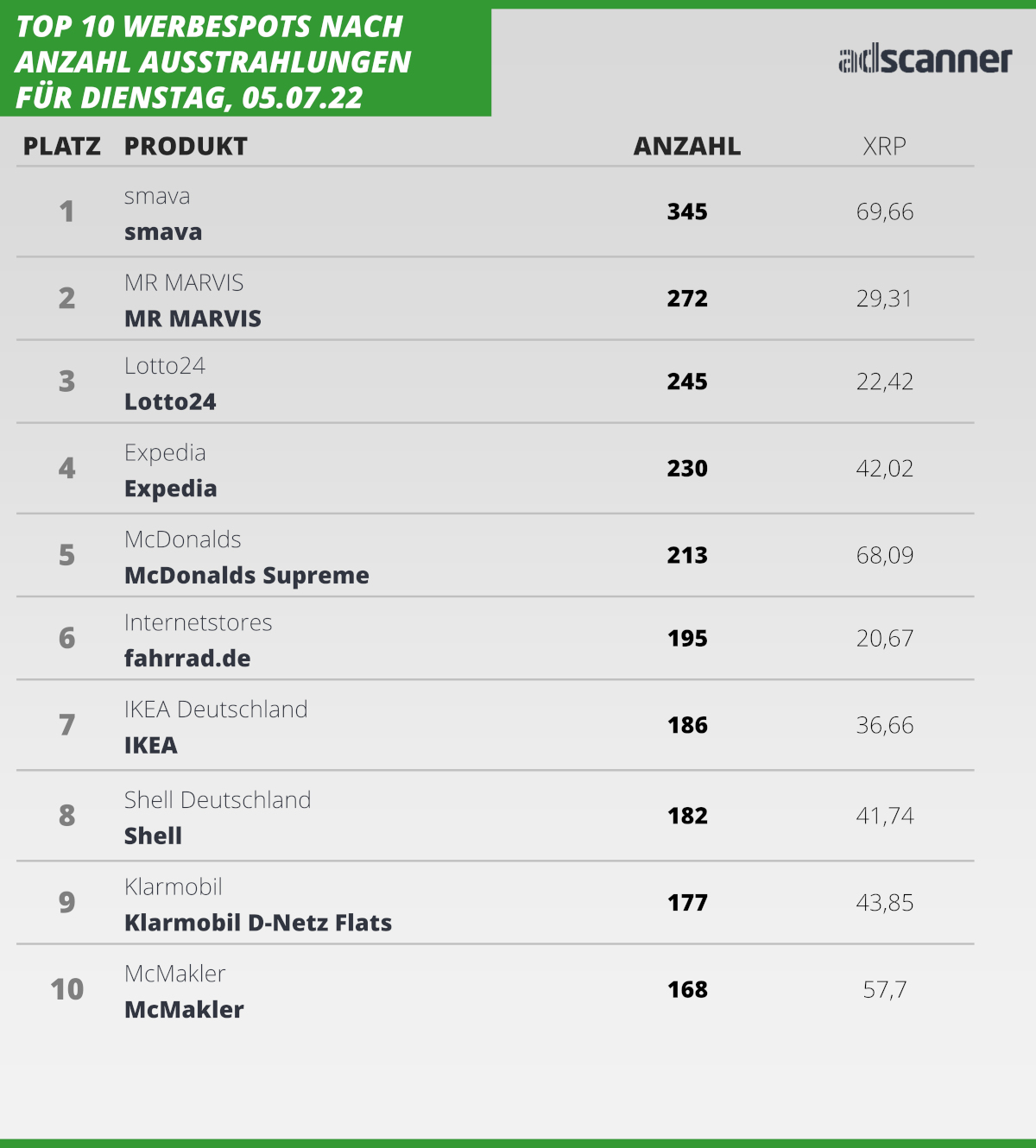Select rank number 10
This screenshot has width=1036, height=1148.
66,989
